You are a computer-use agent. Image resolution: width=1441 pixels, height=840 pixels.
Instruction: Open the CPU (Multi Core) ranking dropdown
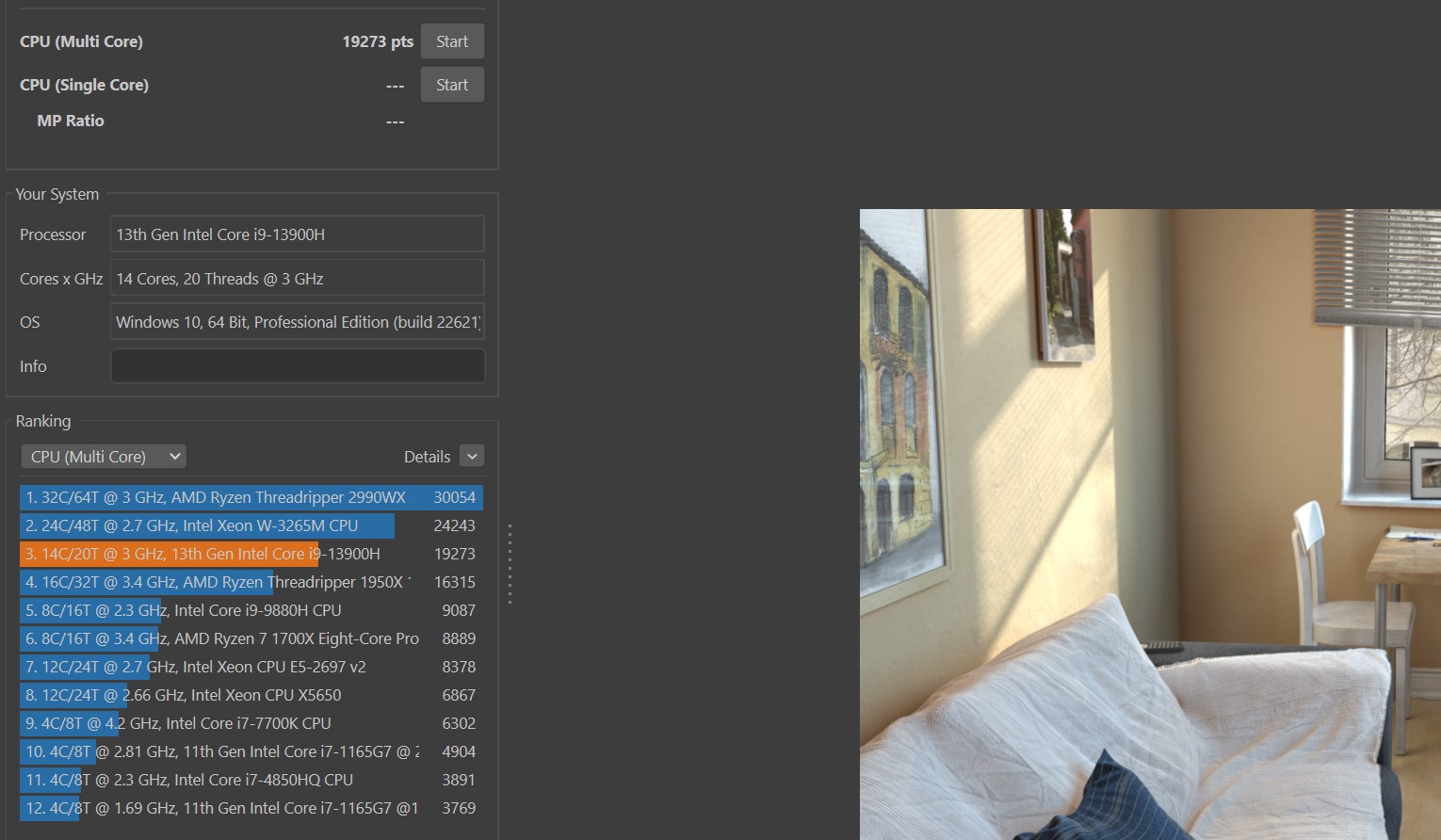(x=104, y=457)
